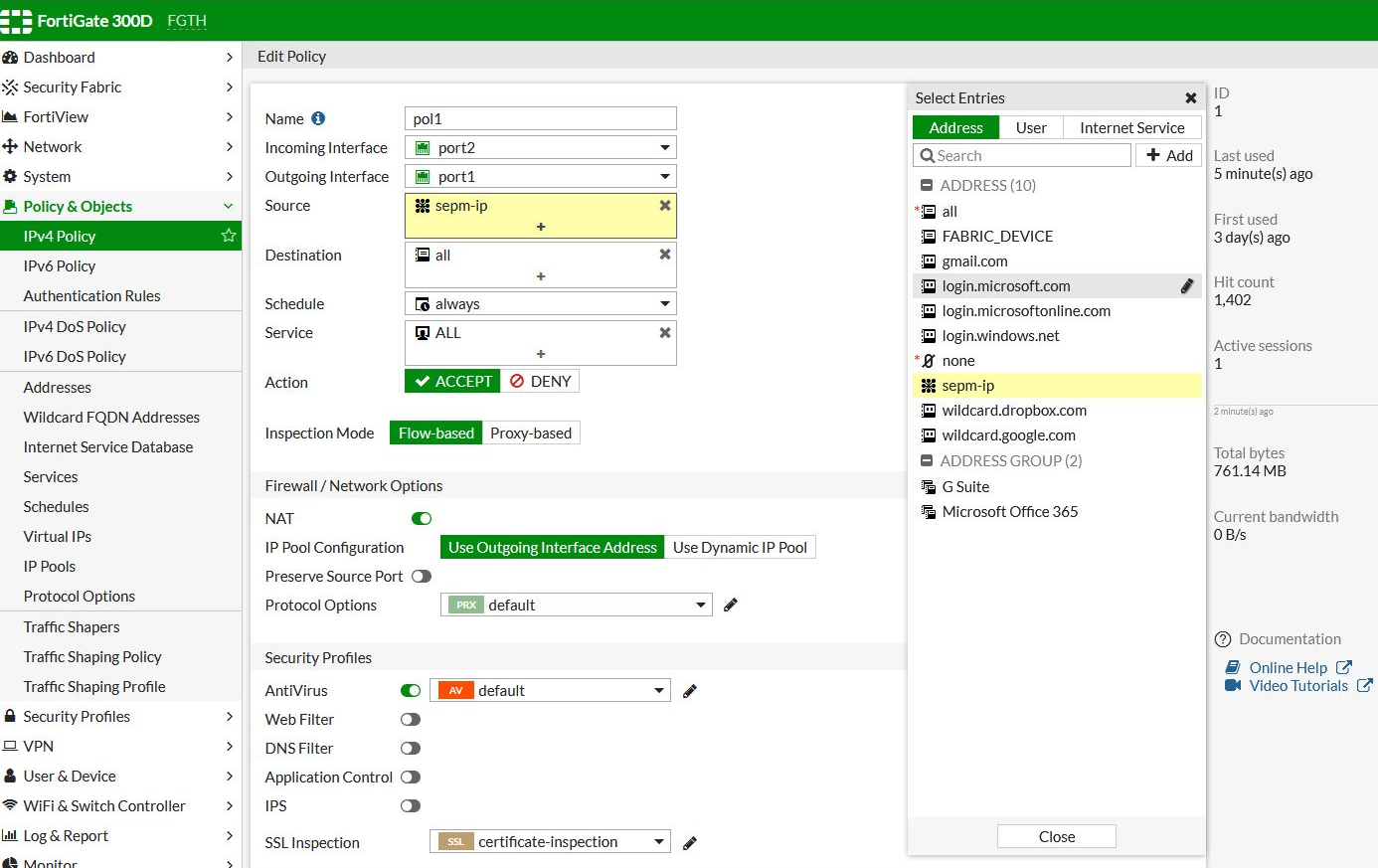Select wildcard.dropbox.com from address list
Screen dimensions: 1378x868
click(x=1057, y=411)
